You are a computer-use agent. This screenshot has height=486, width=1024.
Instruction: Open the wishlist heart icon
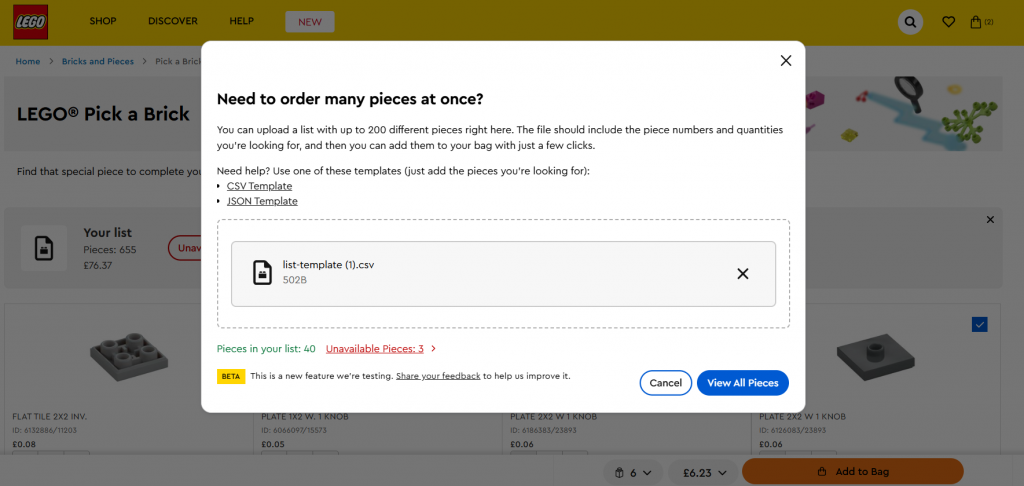[948, 21]
